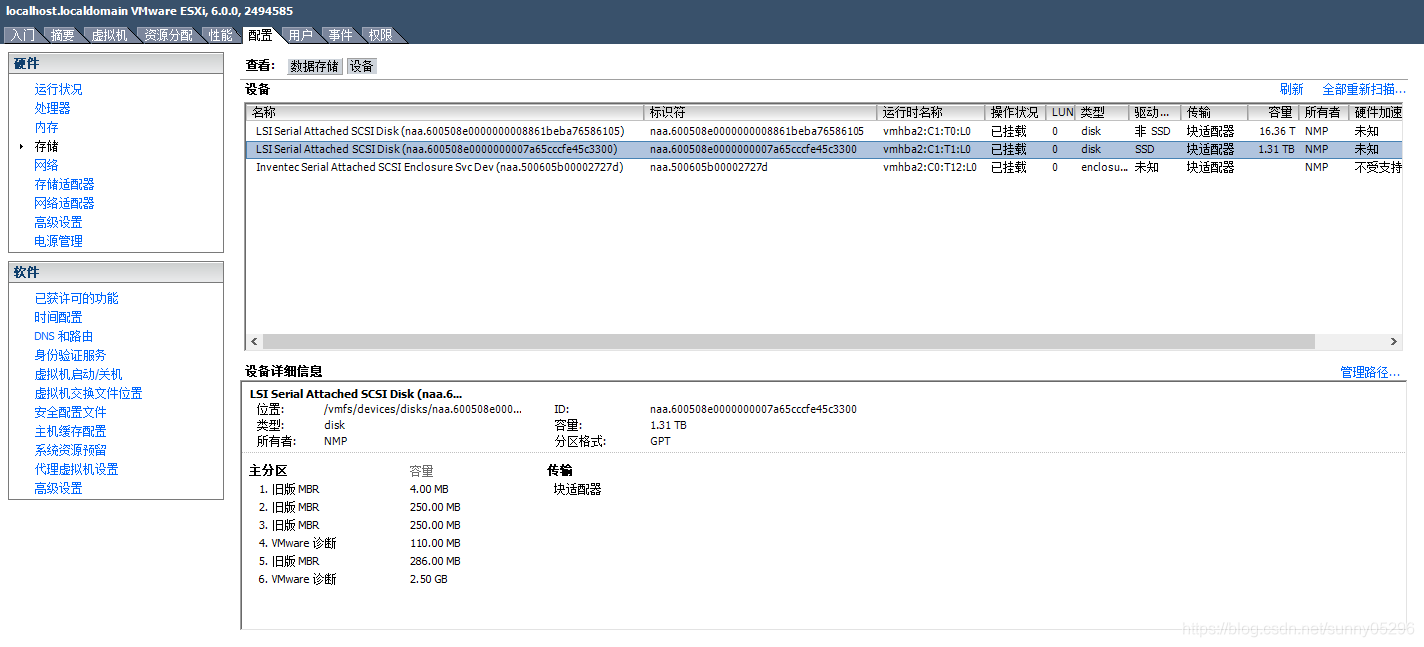
Task: Open 代理虚拟机设置
Action: [76, 469]
